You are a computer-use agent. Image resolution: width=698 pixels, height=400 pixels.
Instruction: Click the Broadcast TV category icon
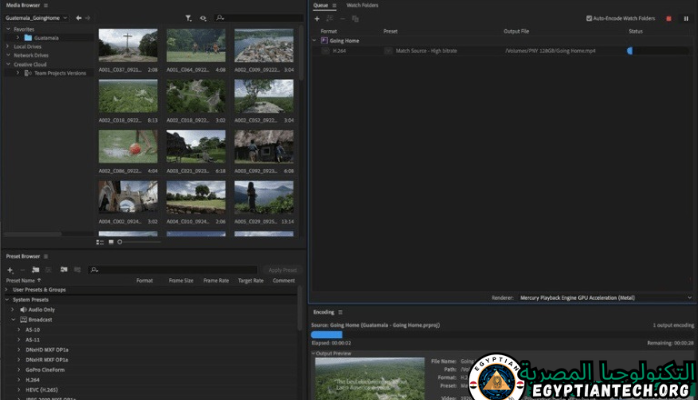(x=24, y=319)
